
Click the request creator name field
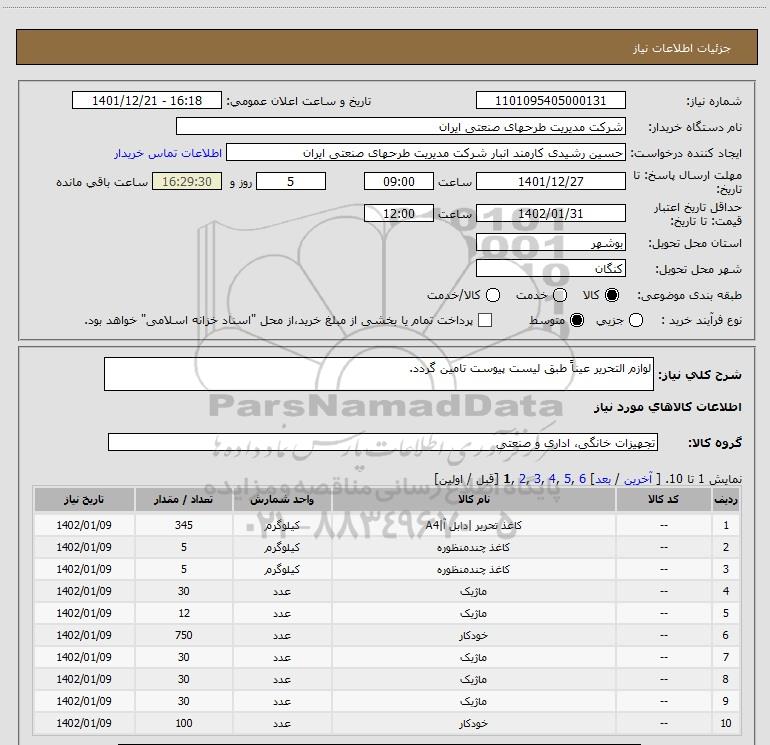click(x=426, y=152)
